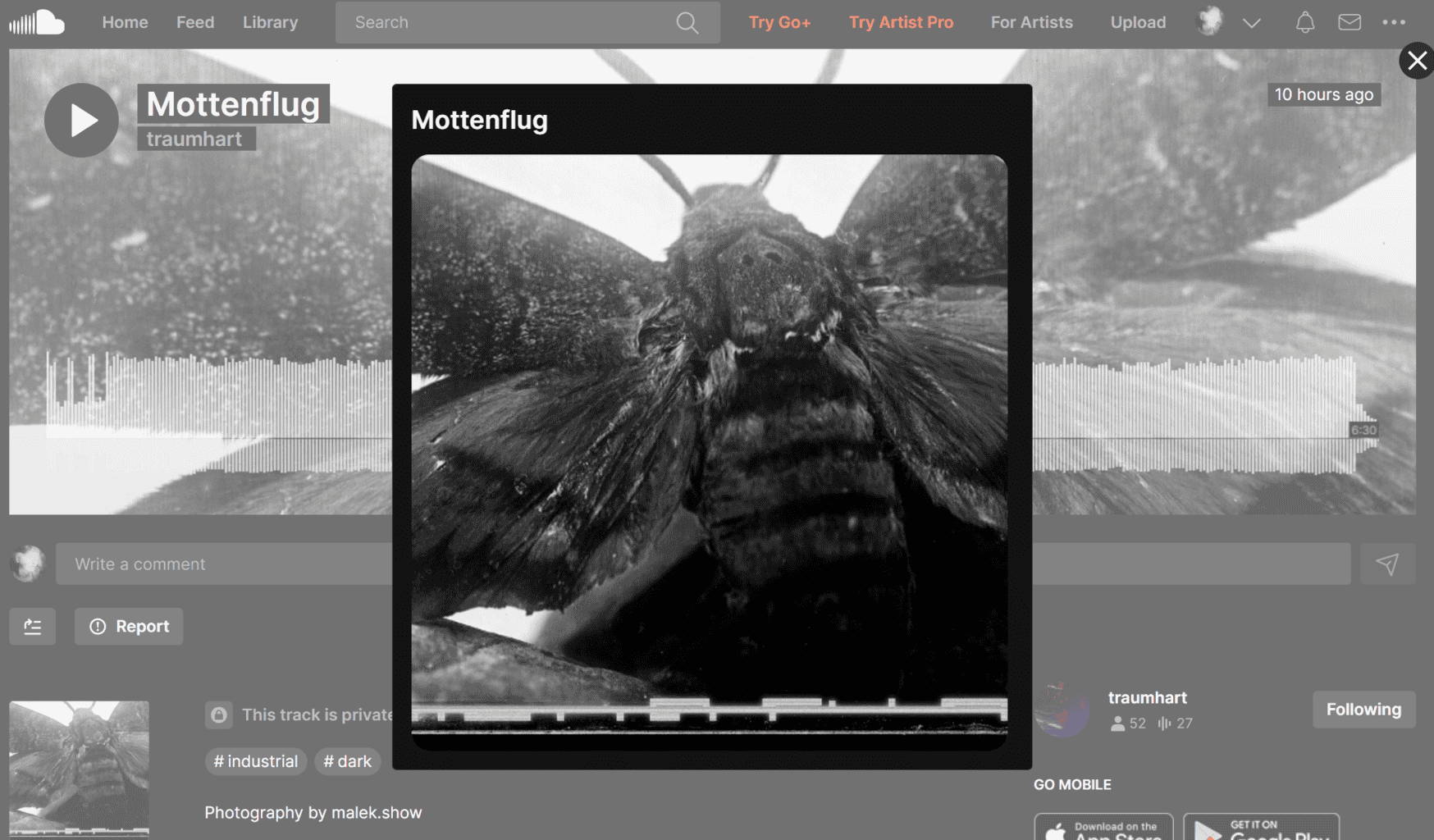Screen dimensions: 1434x840
Task: Open the three-dots more menu
Action: [1393, 23]
